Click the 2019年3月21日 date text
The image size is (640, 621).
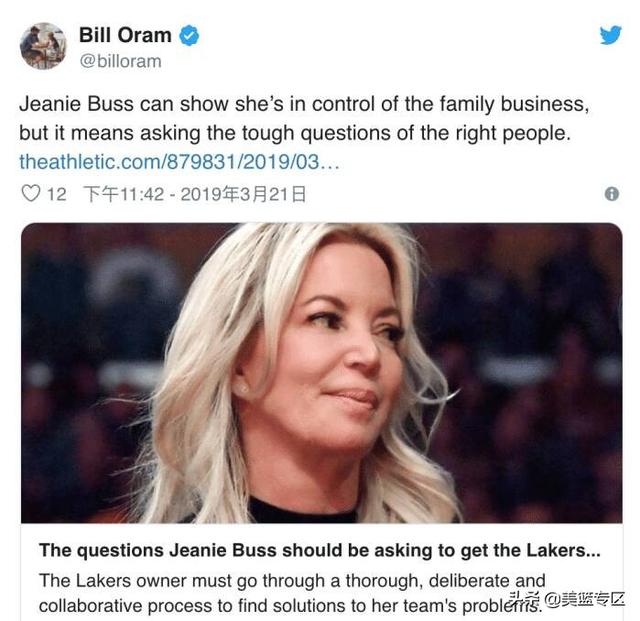(x=243, y=194)
